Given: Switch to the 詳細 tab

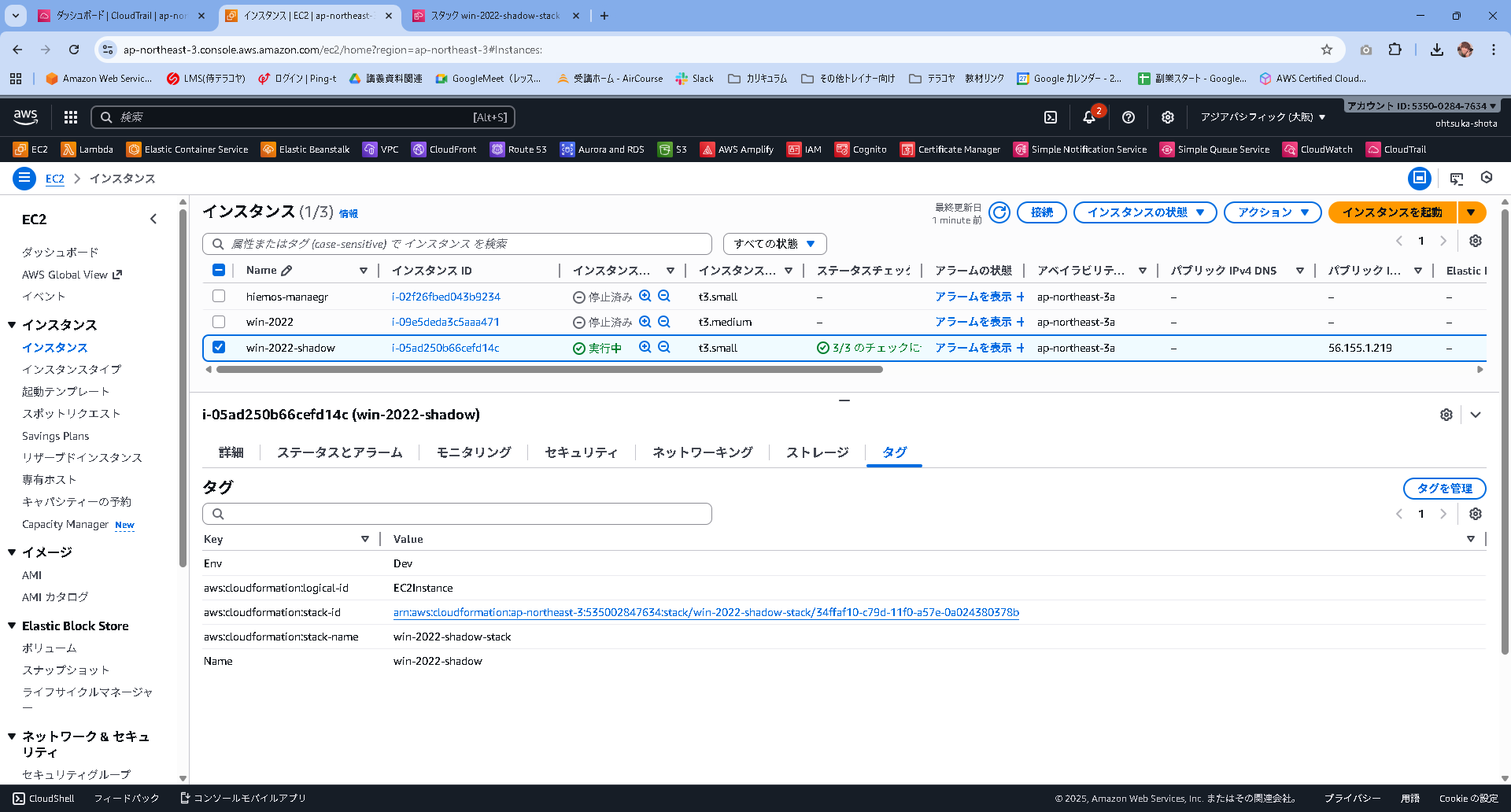Looking at the screenshot, I should click(x=231, y=452).
